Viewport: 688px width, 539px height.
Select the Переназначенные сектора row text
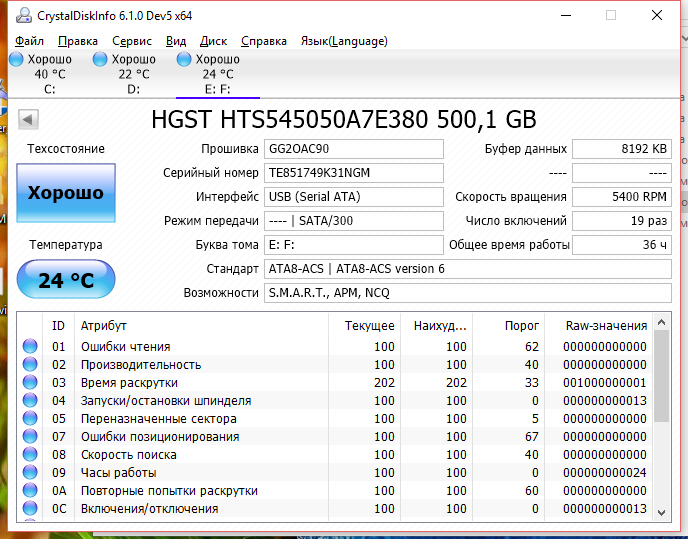coord(158,419)
